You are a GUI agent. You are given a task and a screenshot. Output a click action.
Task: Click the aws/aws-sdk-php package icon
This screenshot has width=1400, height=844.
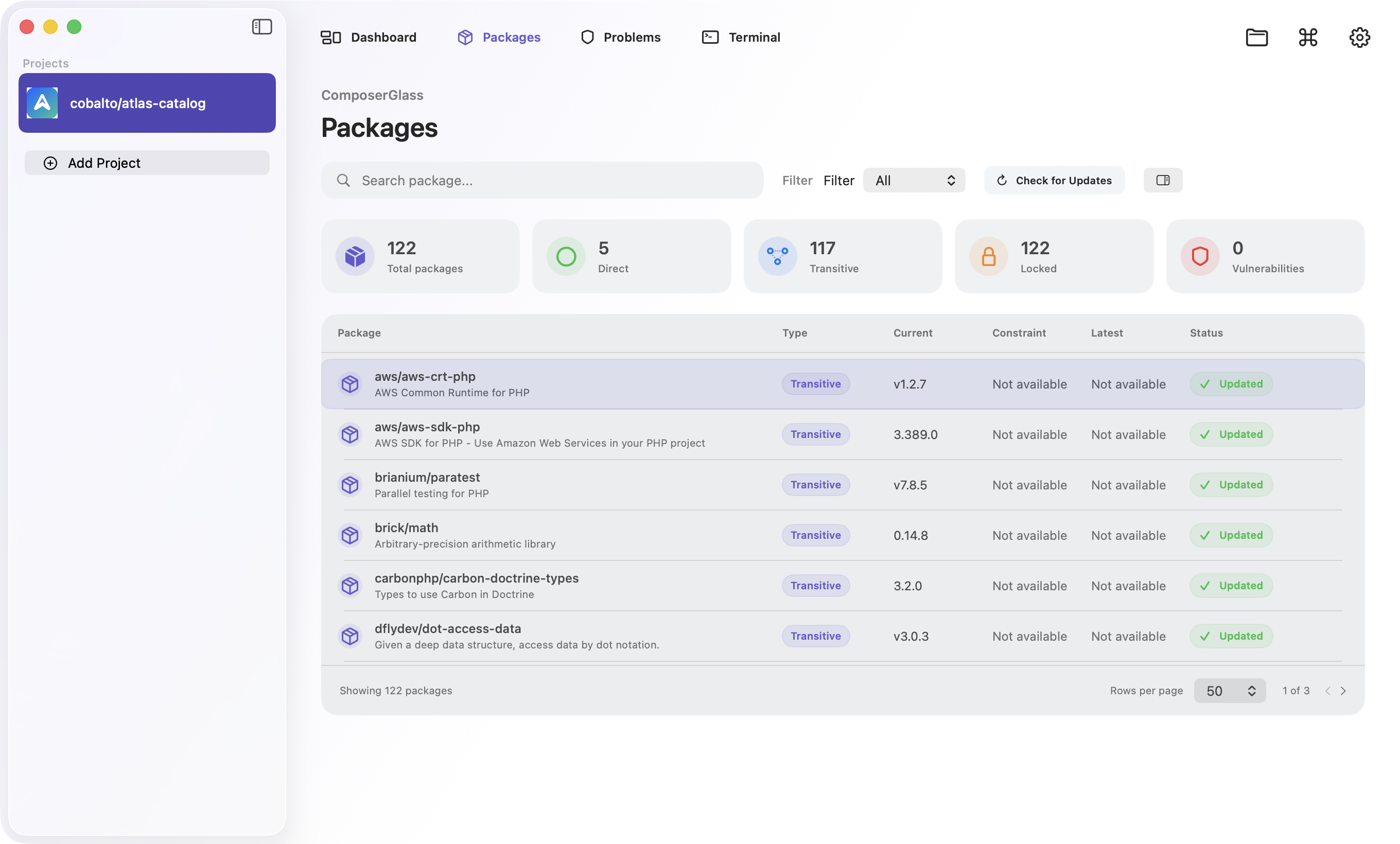pos(350,434)
